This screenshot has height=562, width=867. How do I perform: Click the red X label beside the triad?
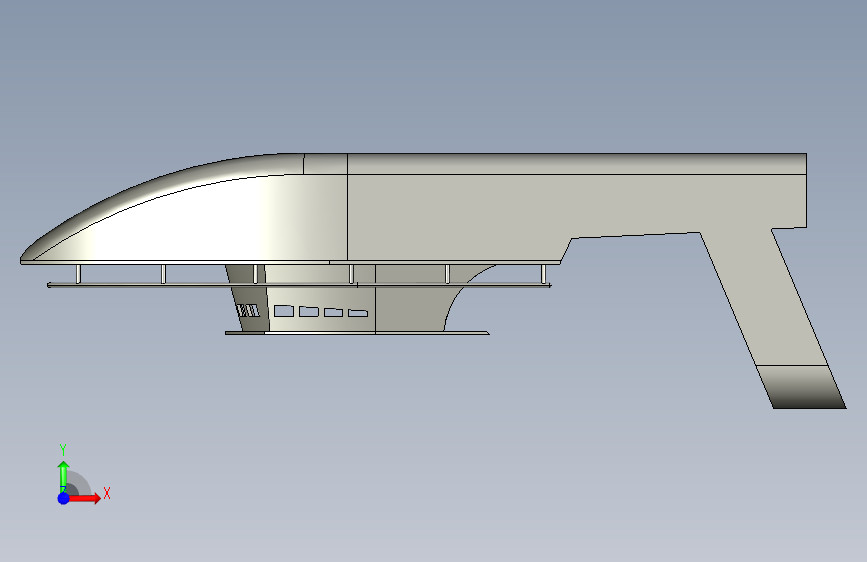107,493
